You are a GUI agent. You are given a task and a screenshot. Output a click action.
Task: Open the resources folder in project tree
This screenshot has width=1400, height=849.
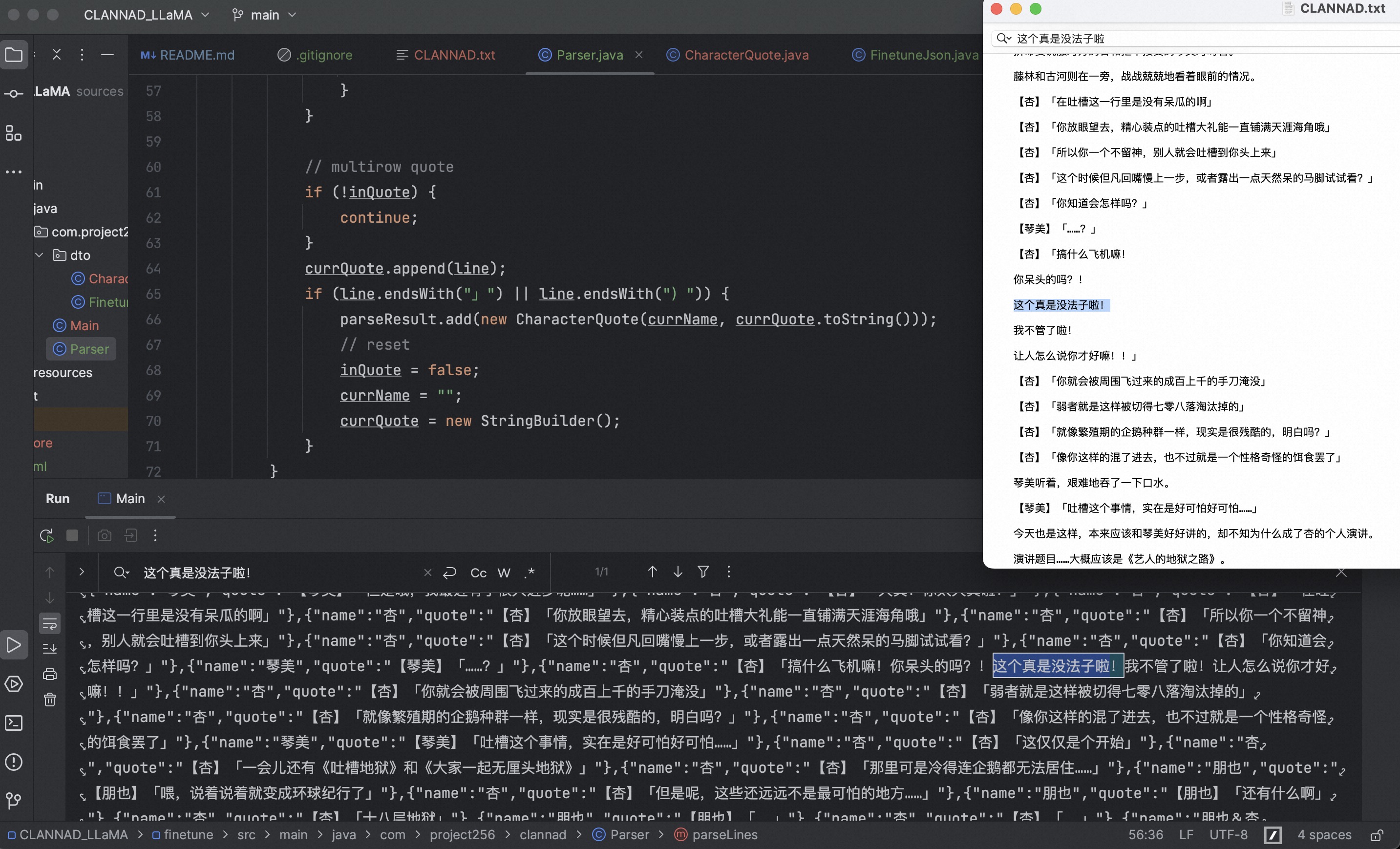pos(63,373)
